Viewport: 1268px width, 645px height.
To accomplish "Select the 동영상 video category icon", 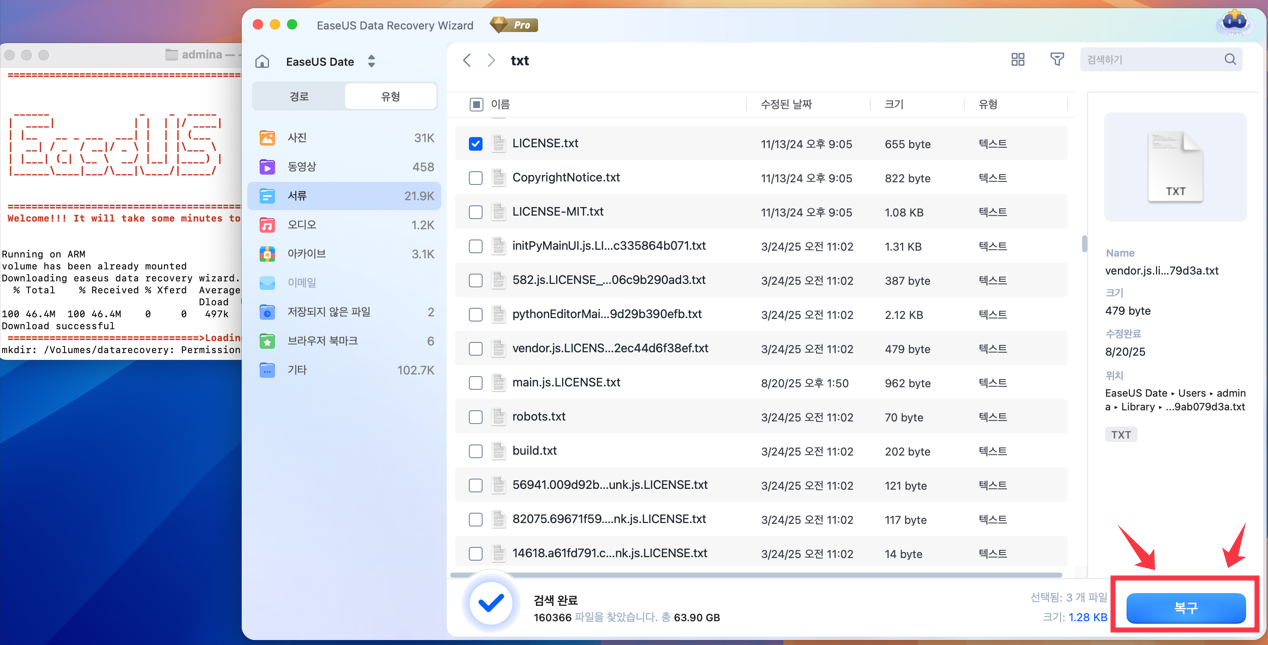I will tap(267, 167).
